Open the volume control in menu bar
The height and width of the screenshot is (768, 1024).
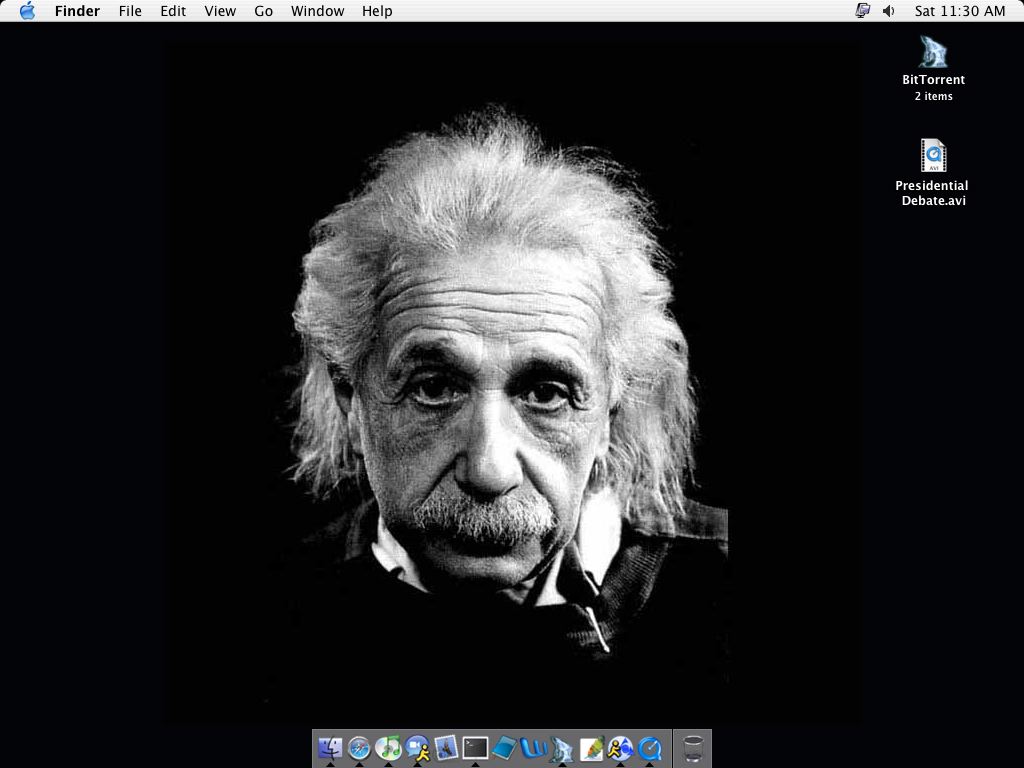pos(888,11)
